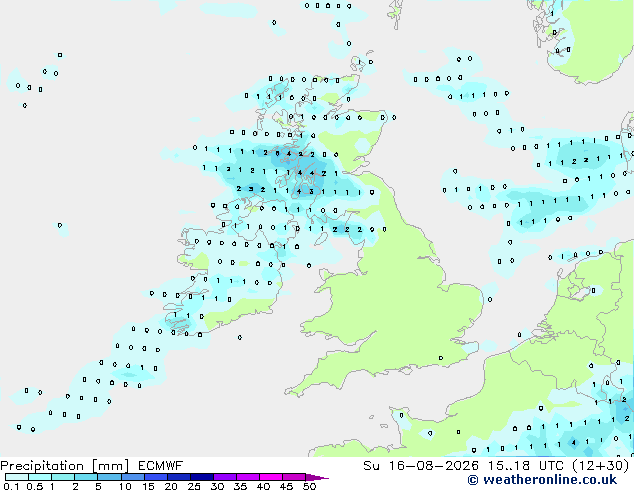Click the '10' legend value
The width and height of the screenshot is (634, 490).
[125, 486]
